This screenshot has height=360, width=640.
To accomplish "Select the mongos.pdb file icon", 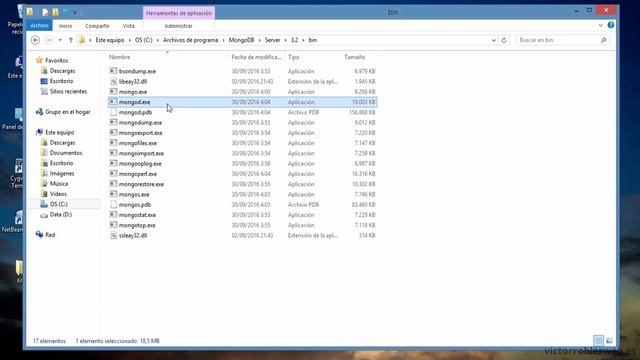I will click(x=113, y=204).
